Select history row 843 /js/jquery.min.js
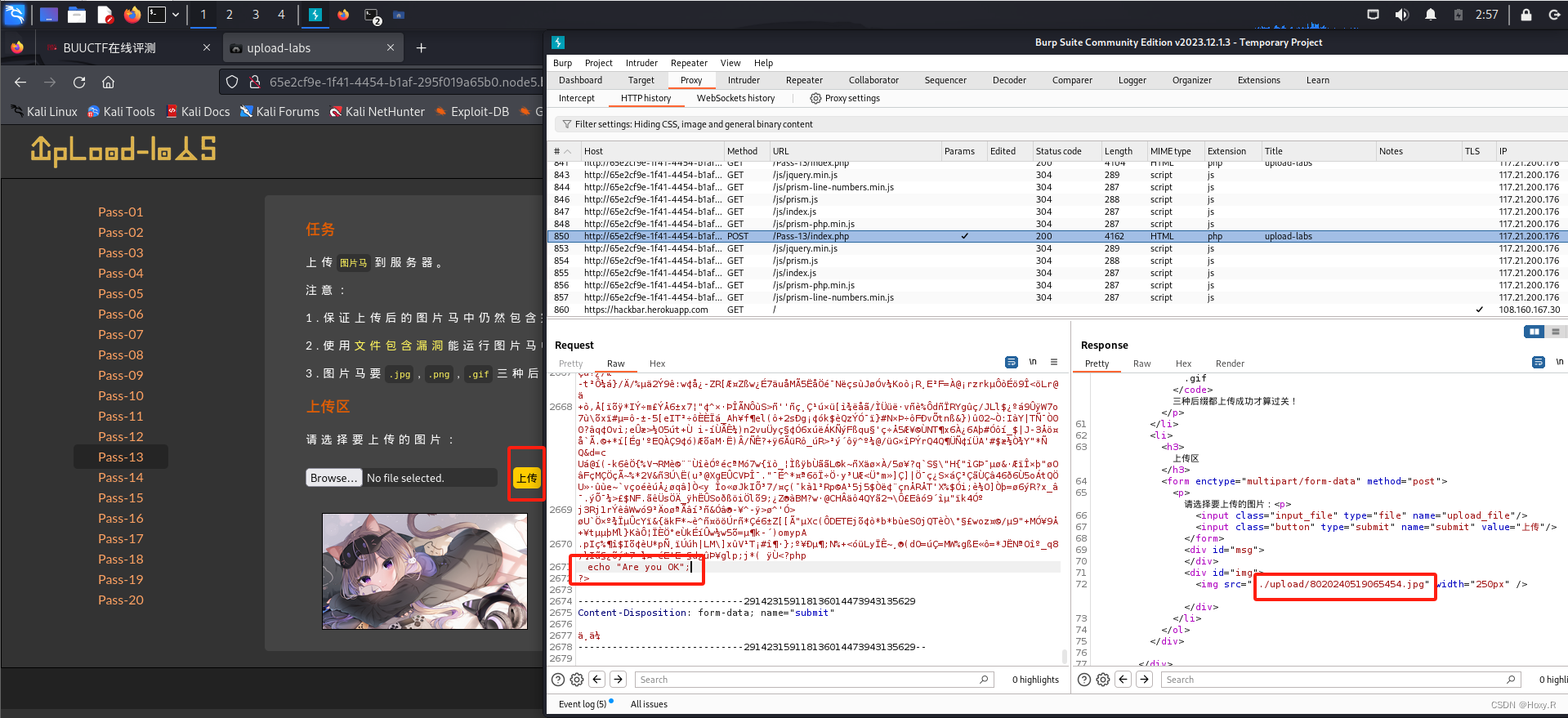The image size is (1568, 718). pyautogui.click(x=1057, y=175)
